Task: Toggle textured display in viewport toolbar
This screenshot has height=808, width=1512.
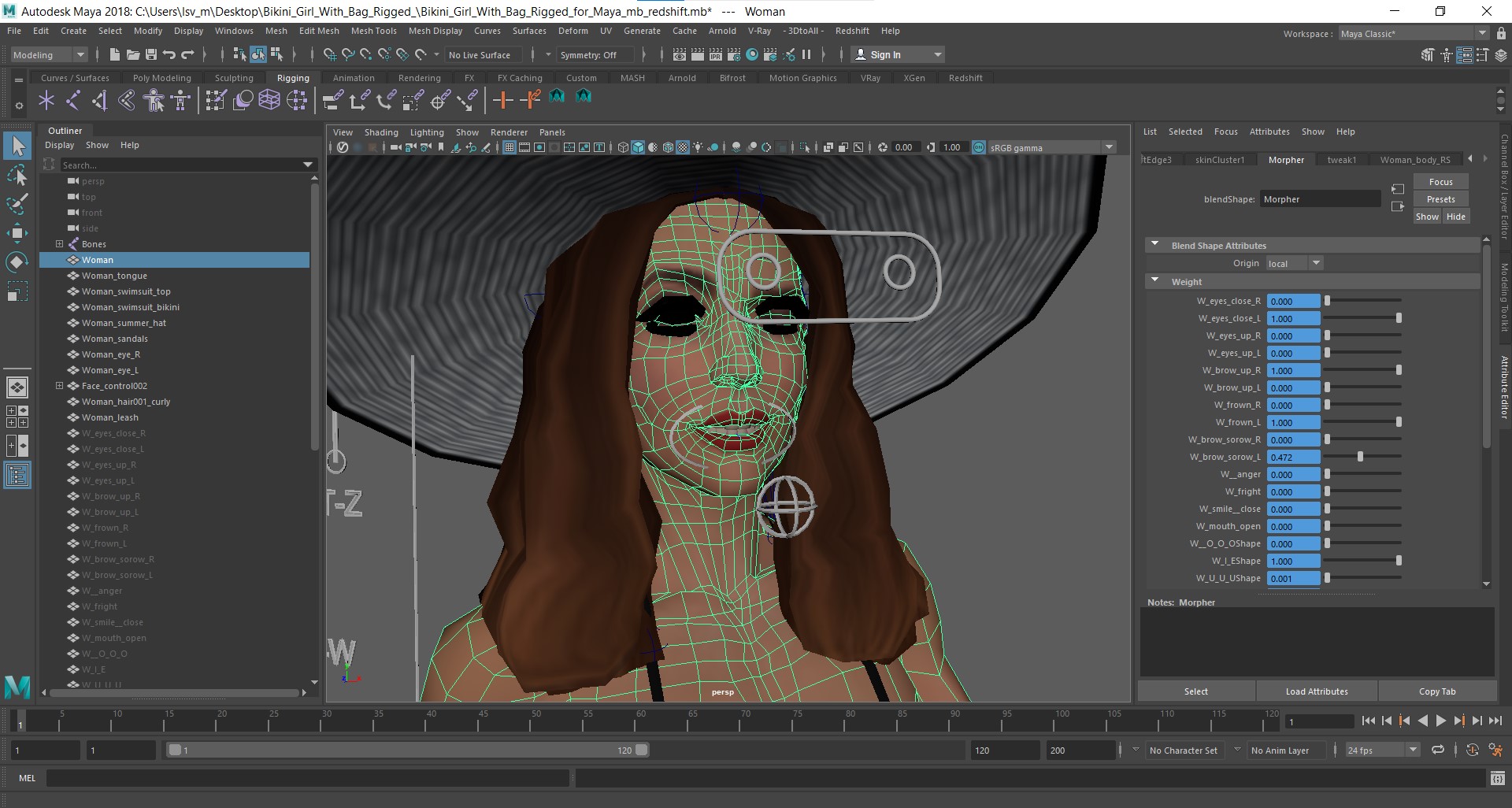Action: 683,147
